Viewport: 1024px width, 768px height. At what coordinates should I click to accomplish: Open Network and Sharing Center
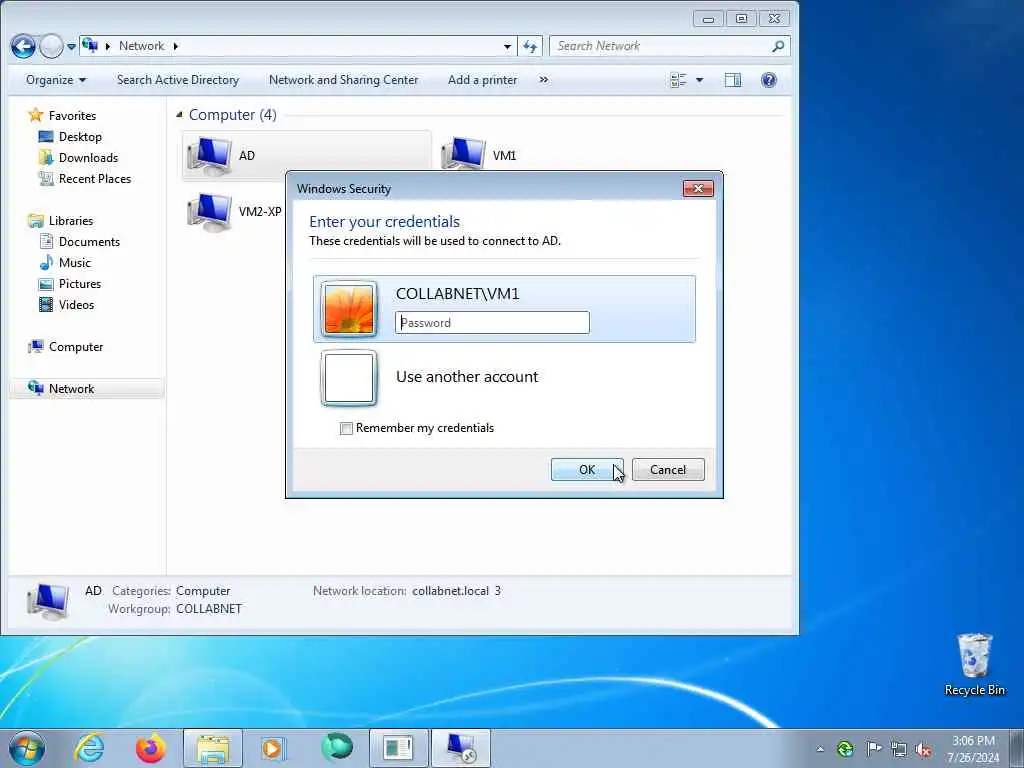tap(344, 80)
